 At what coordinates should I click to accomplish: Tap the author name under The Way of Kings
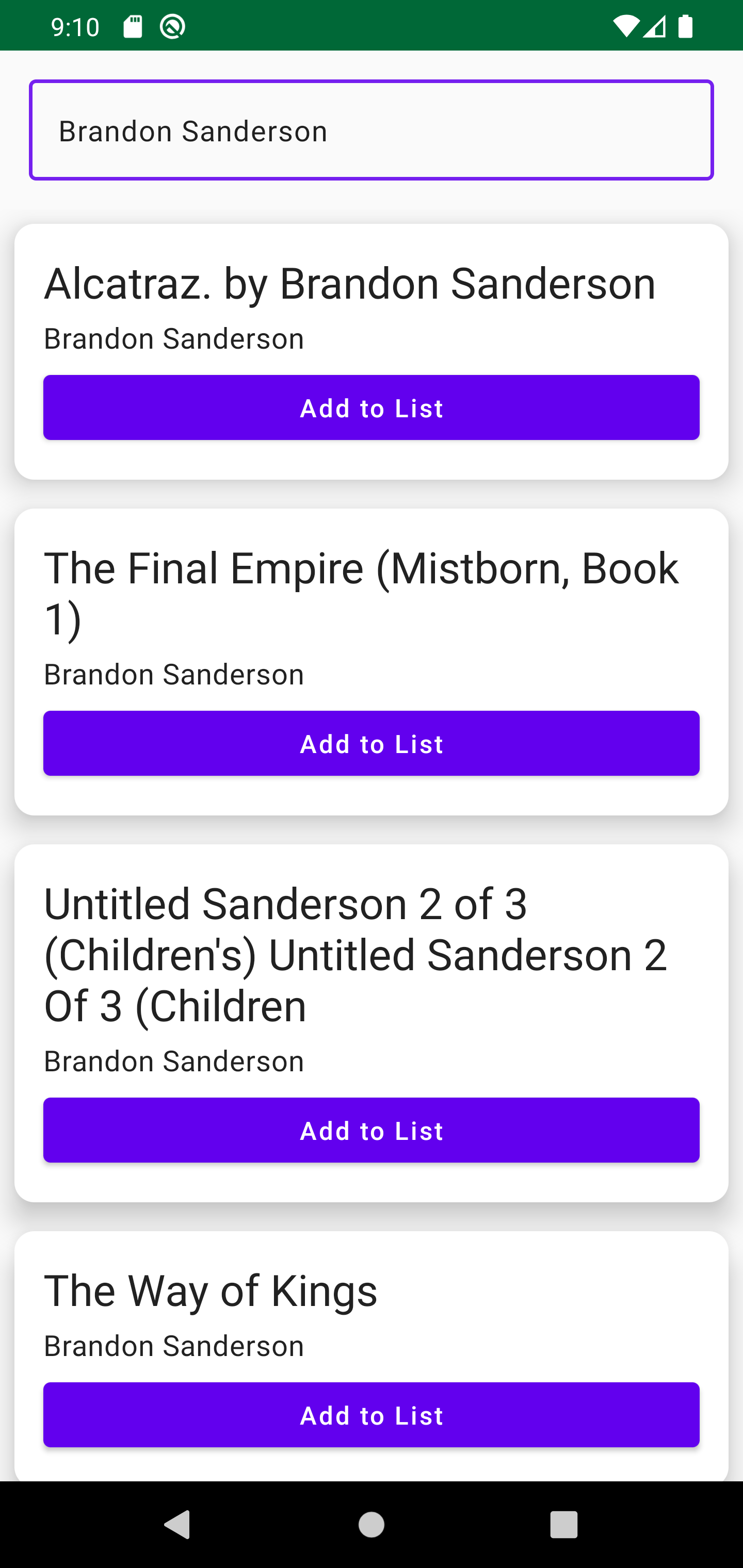click(173, 1346)
